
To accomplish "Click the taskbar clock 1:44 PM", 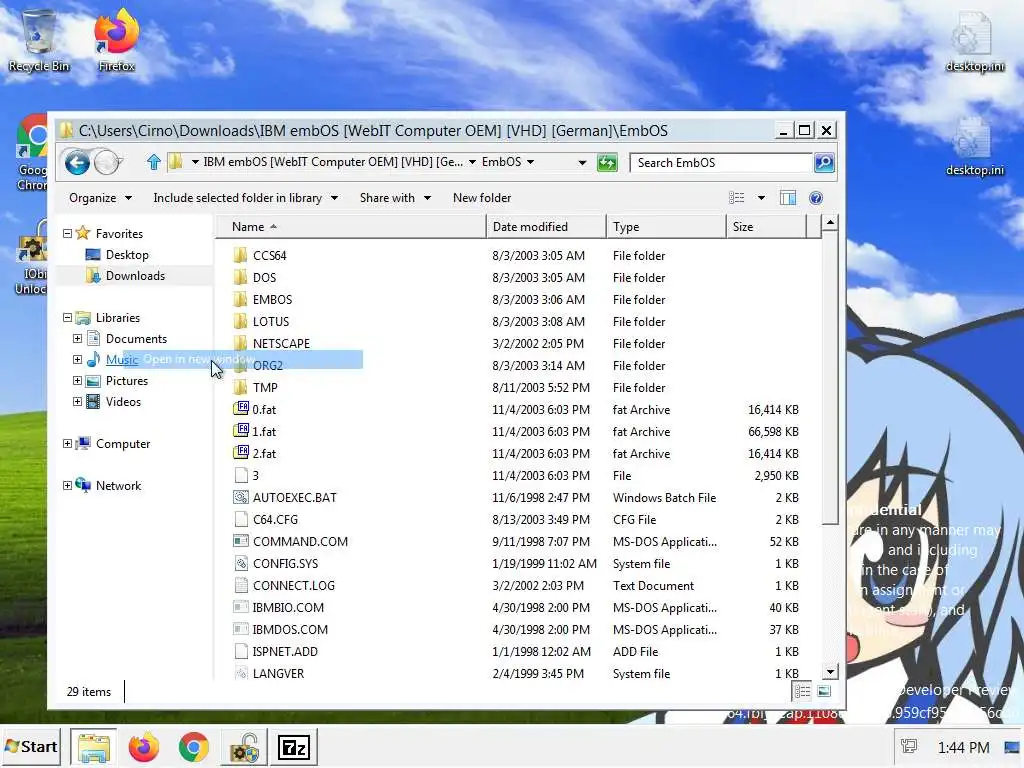I will [x=963, y=747].
